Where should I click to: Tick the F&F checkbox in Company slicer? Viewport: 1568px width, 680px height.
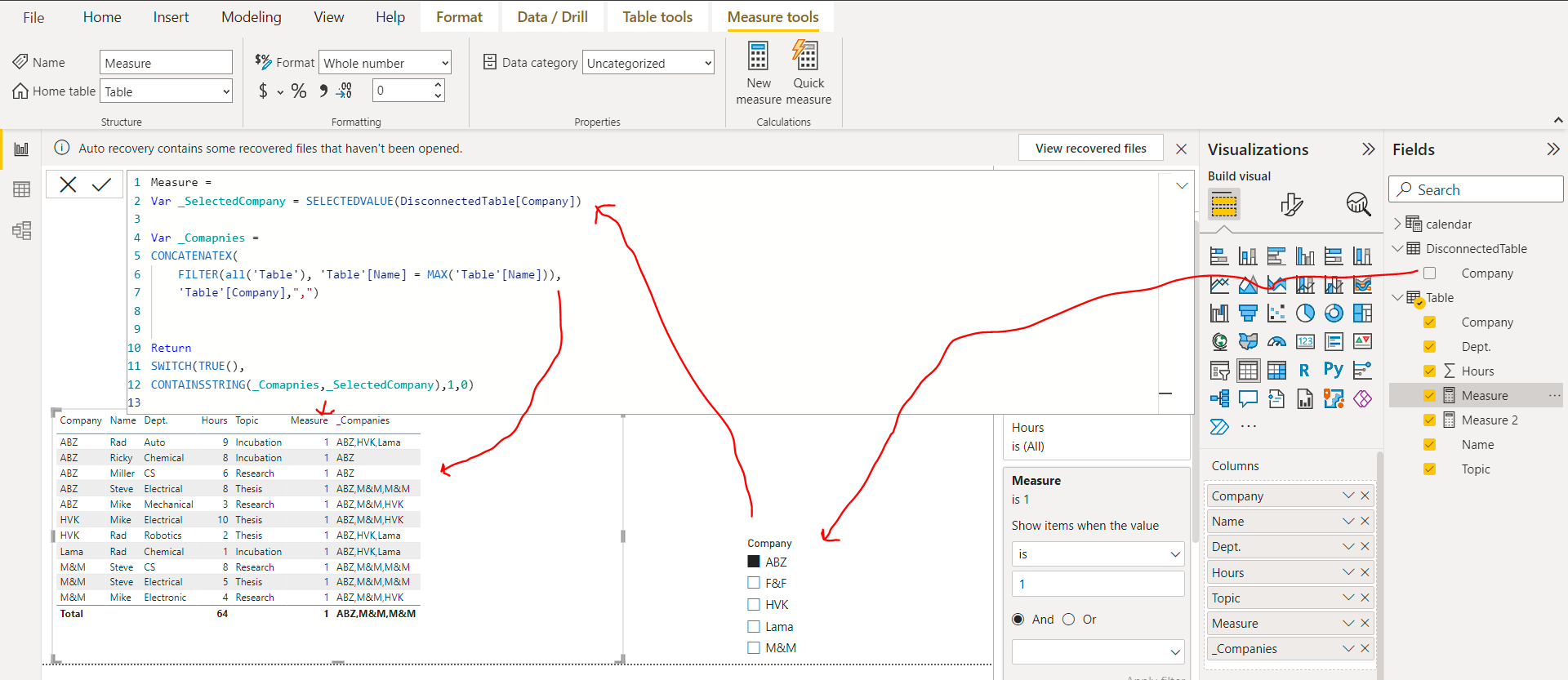(754, 583)
